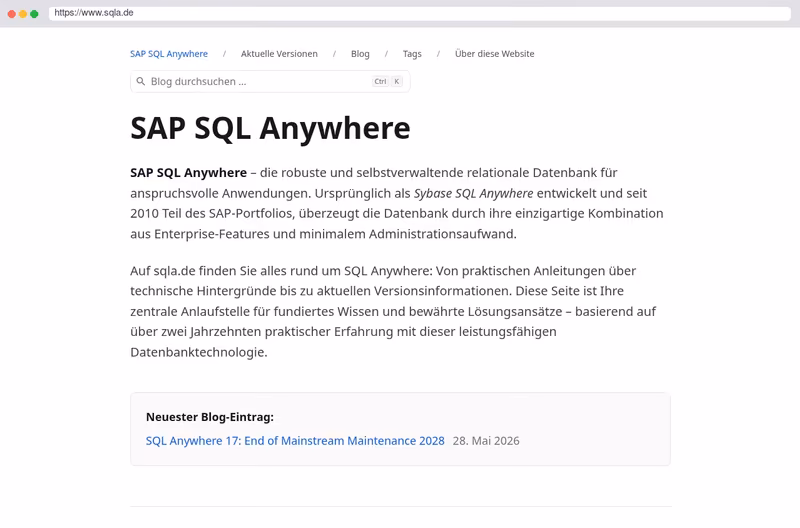Open SQL Anywhere 17 End of Mainstream Maintenance post
Viewport: 800px width, 528px height.
(x=295, y=441)
